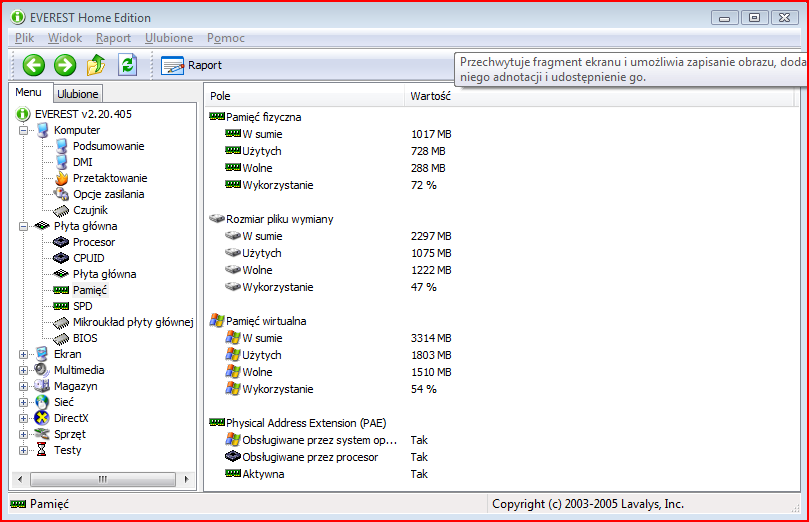The width and height of the screenshot is (809, 522).
Task: Click the 2297 MB swap total value
Action: (431, 236)
